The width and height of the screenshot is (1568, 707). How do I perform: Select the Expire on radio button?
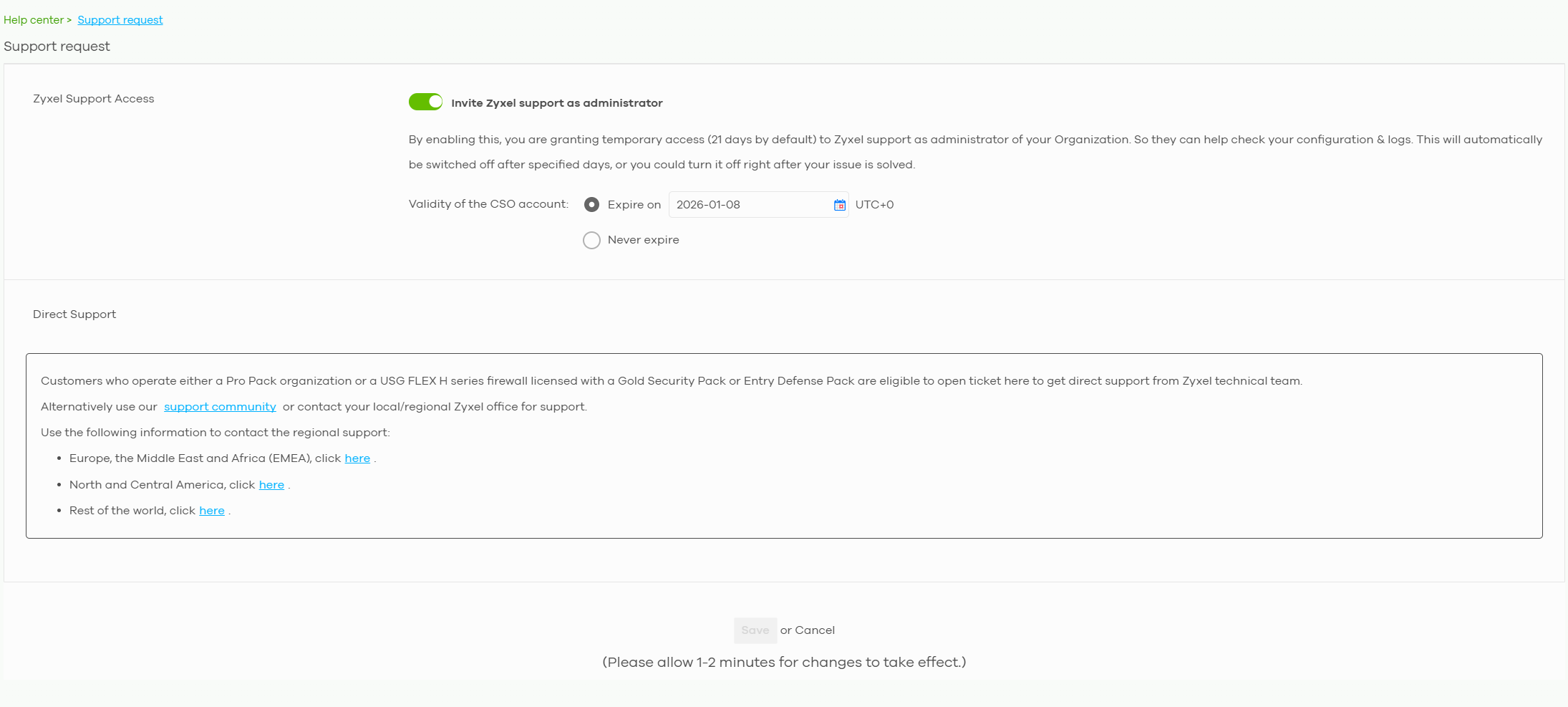pyautogui.click(x=591, y=205)
